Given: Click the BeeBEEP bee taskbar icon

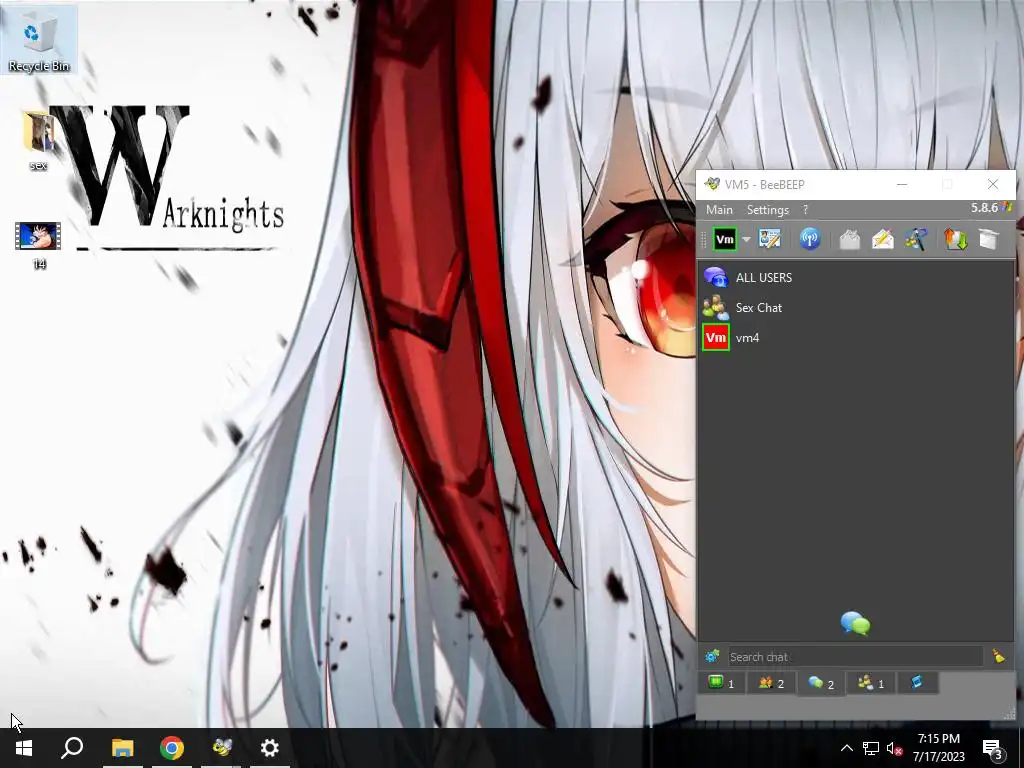Looking at the screenshot, I should 221,748.
